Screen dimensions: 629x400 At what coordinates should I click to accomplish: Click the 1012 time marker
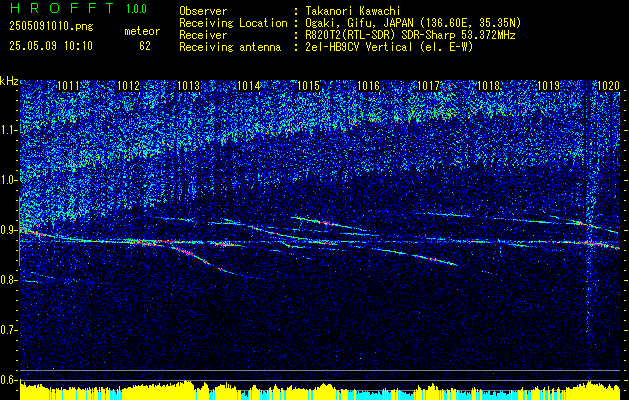point(128,85)
